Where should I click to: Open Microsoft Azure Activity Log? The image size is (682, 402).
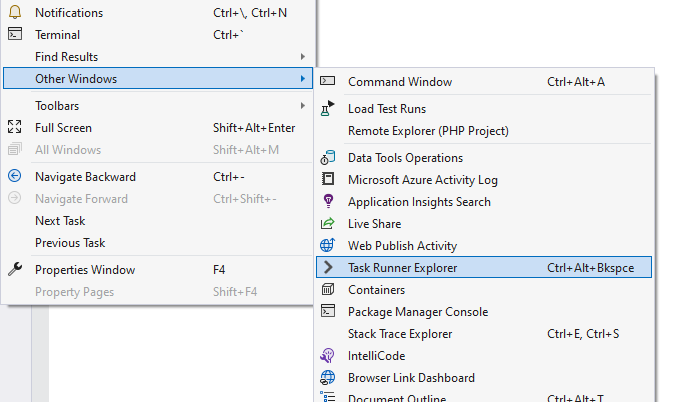click(484, 180)
